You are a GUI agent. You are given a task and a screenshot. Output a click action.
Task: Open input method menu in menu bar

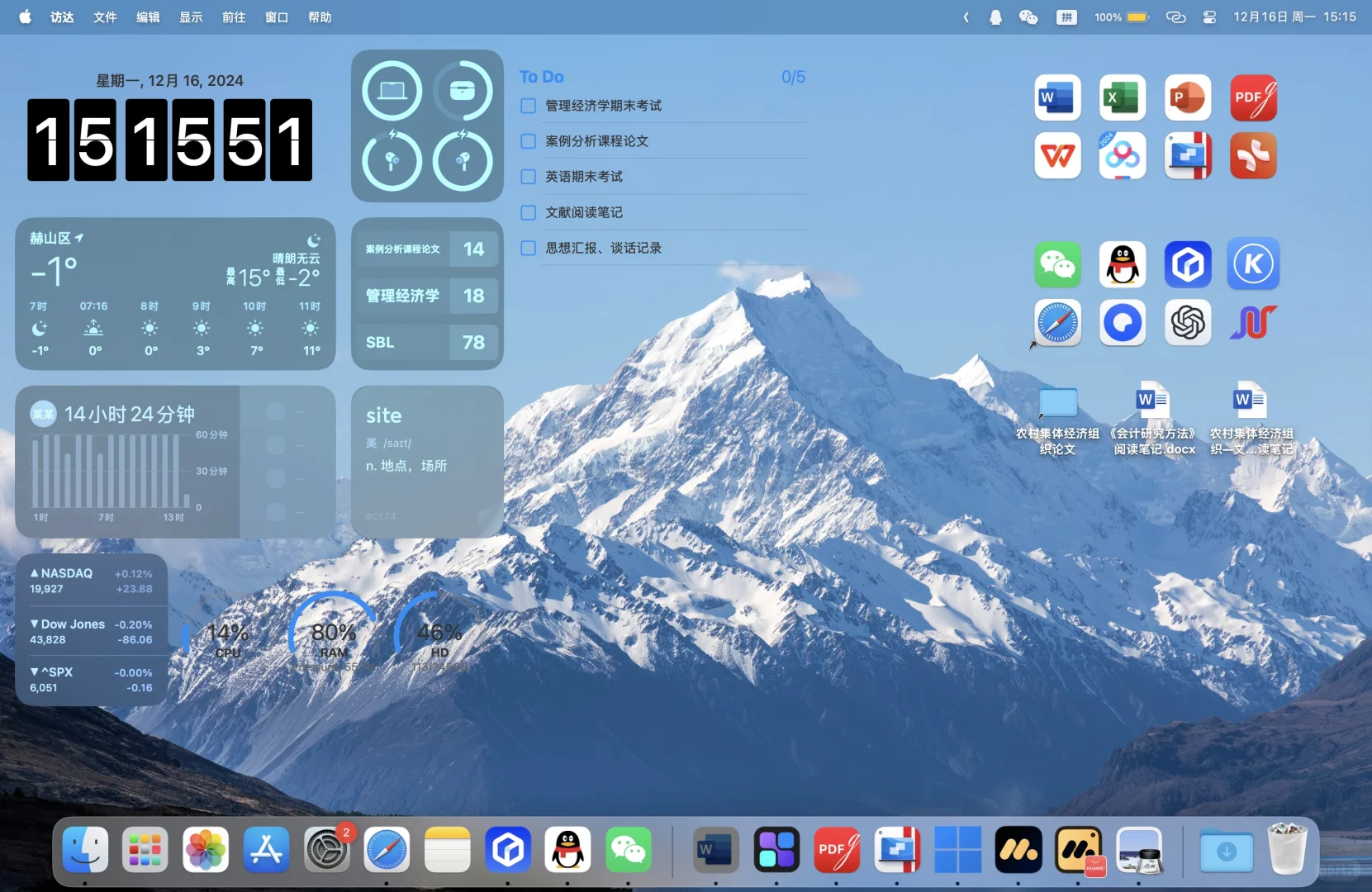pyautogui.click(x=1066, y=17)
